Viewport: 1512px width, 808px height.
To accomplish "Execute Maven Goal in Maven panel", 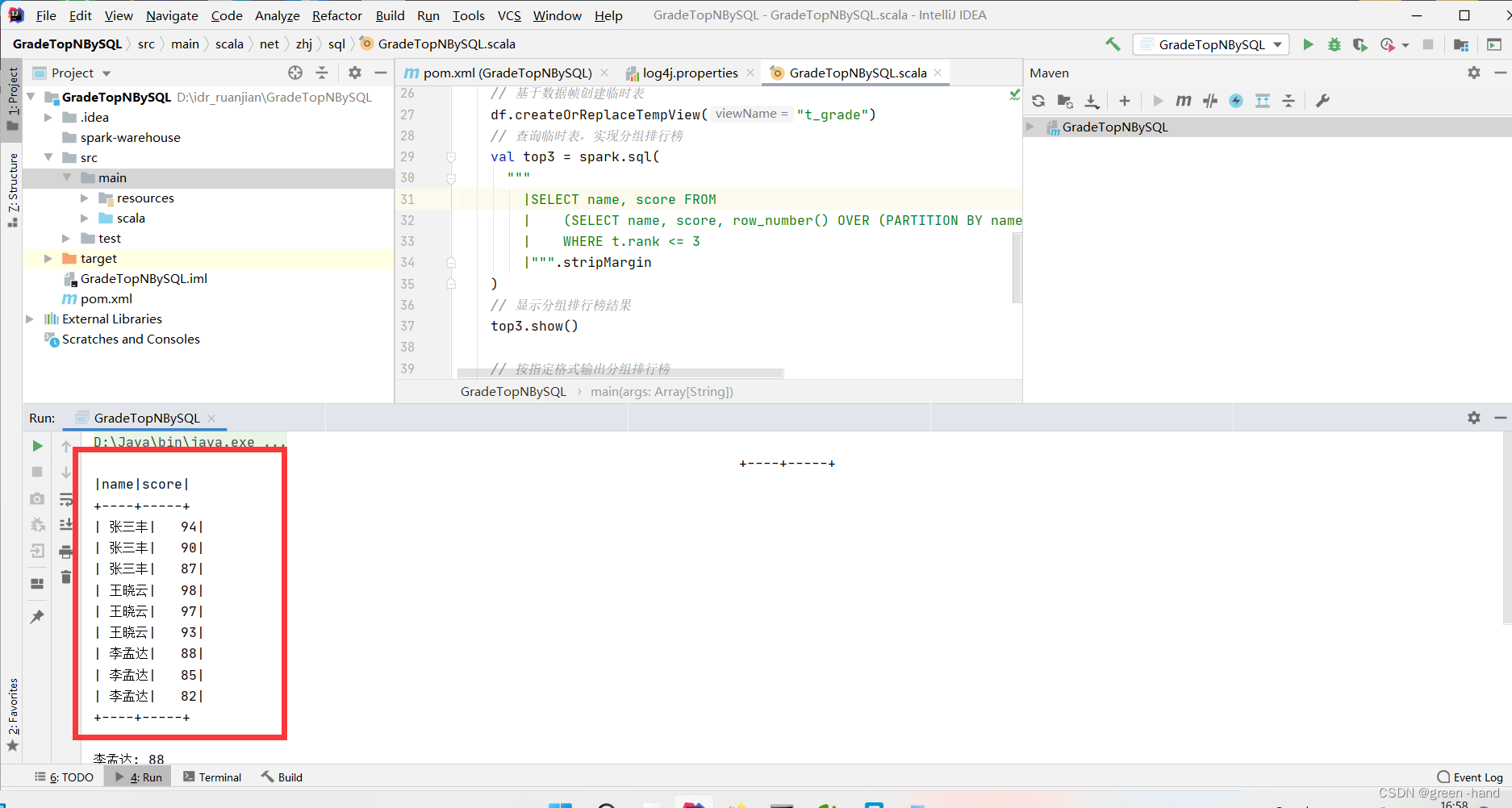I will 1183,101.
